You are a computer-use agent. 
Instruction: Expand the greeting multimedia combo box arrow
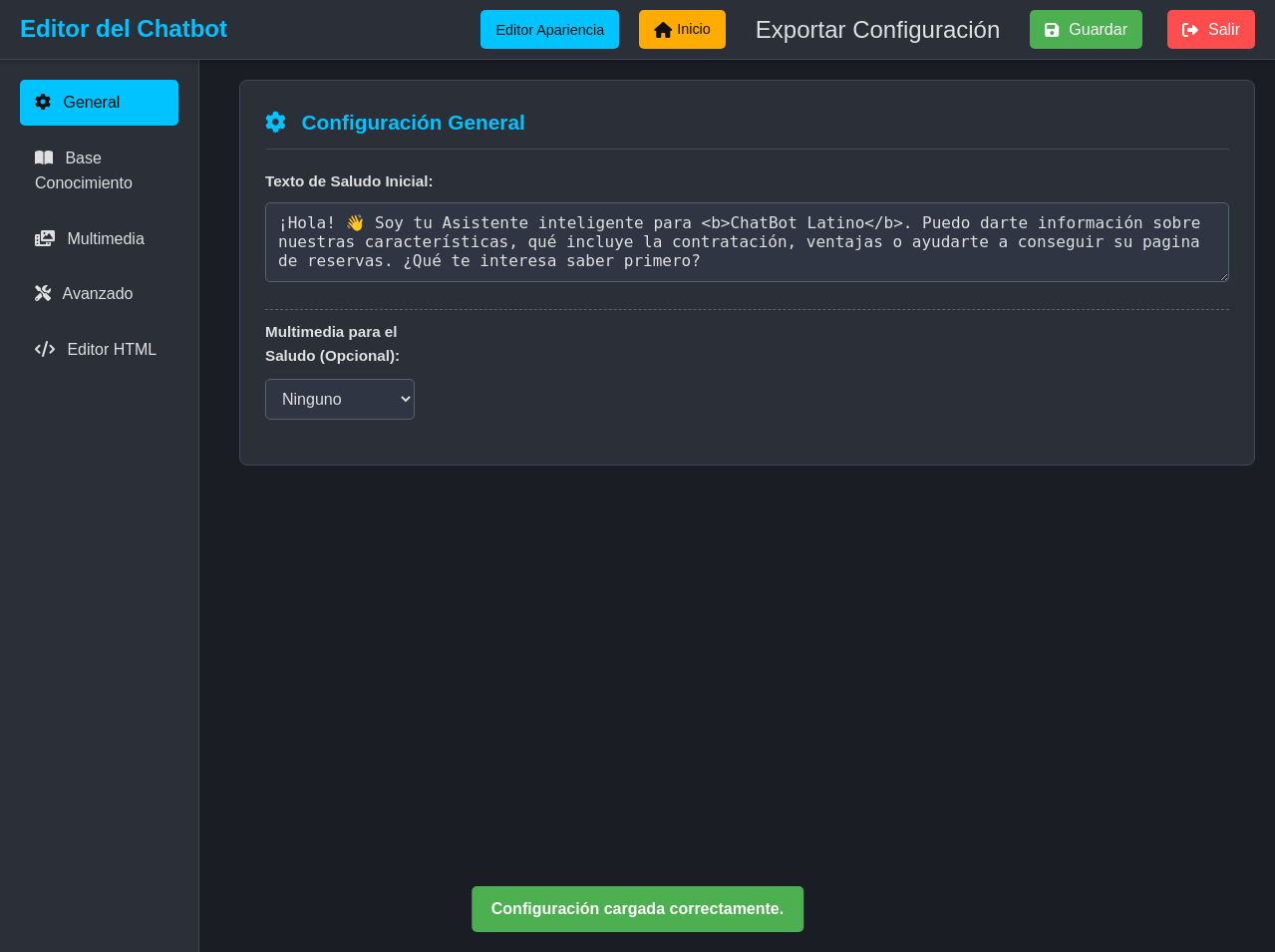pos(401,399)
